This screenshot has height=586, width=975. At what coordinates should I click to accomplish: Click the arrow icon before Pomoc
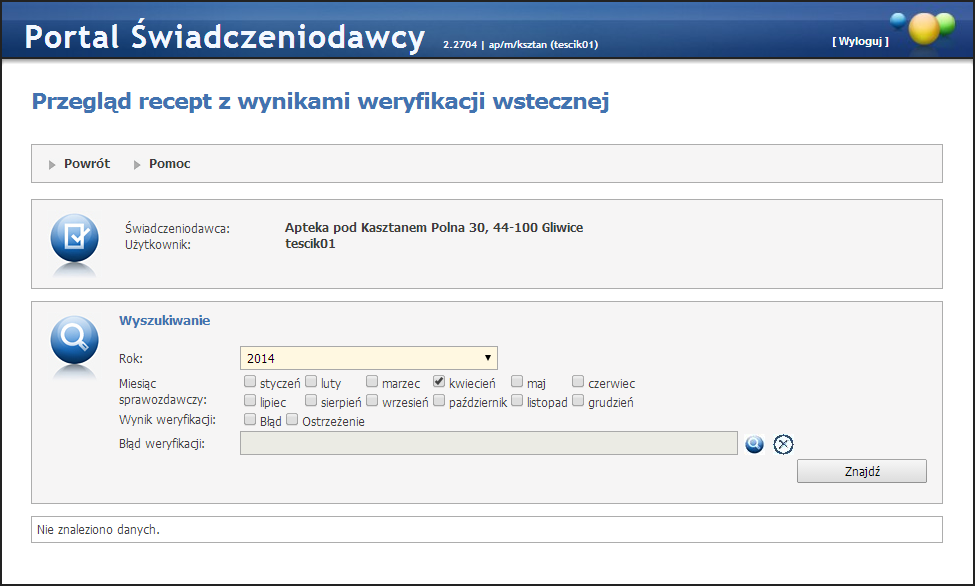[x=137, y=165]
